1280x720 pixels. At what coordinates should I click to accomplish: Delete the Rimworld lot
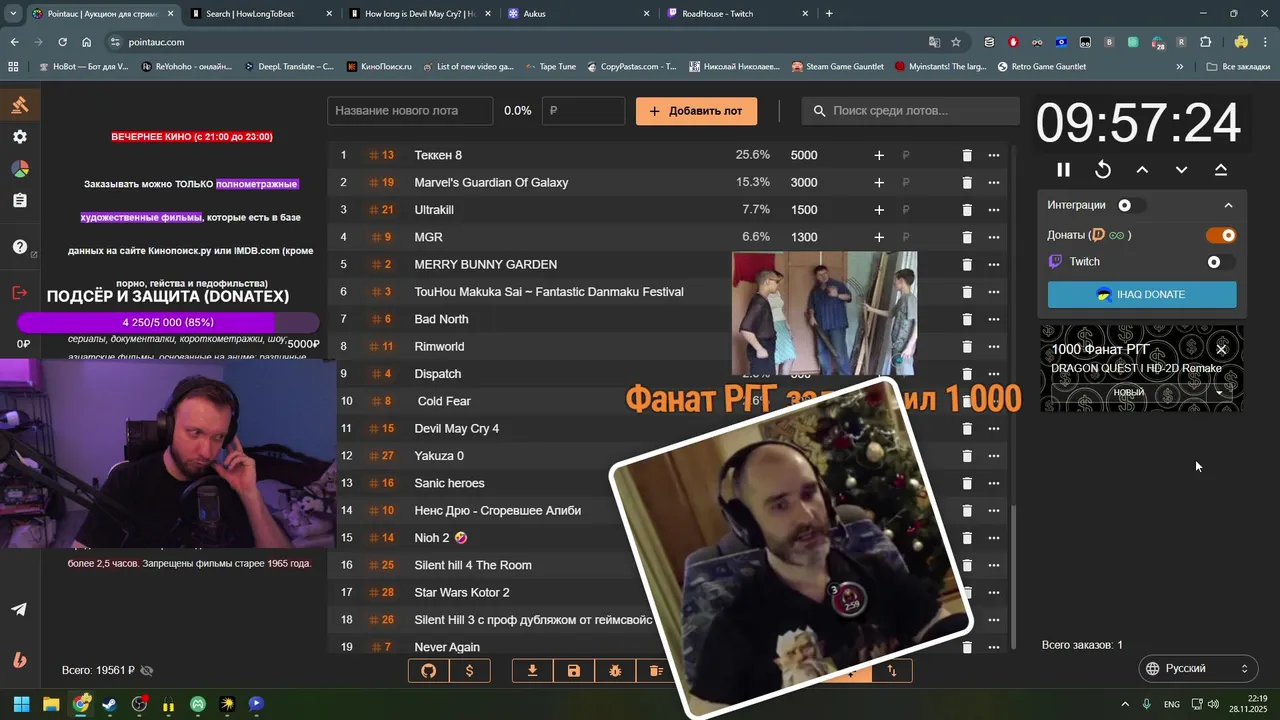coord(967,346)
